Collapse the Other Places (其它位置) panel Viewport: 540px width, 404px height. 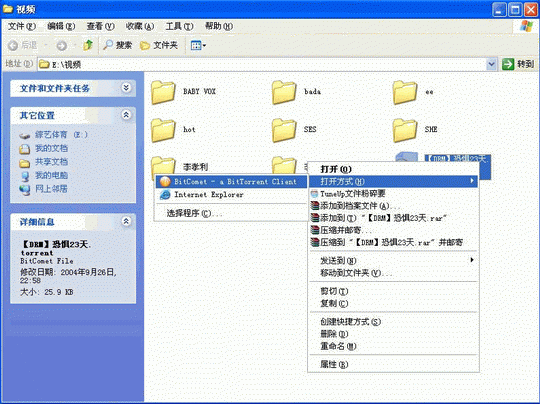pyautogui.click(x=126, y=115)
